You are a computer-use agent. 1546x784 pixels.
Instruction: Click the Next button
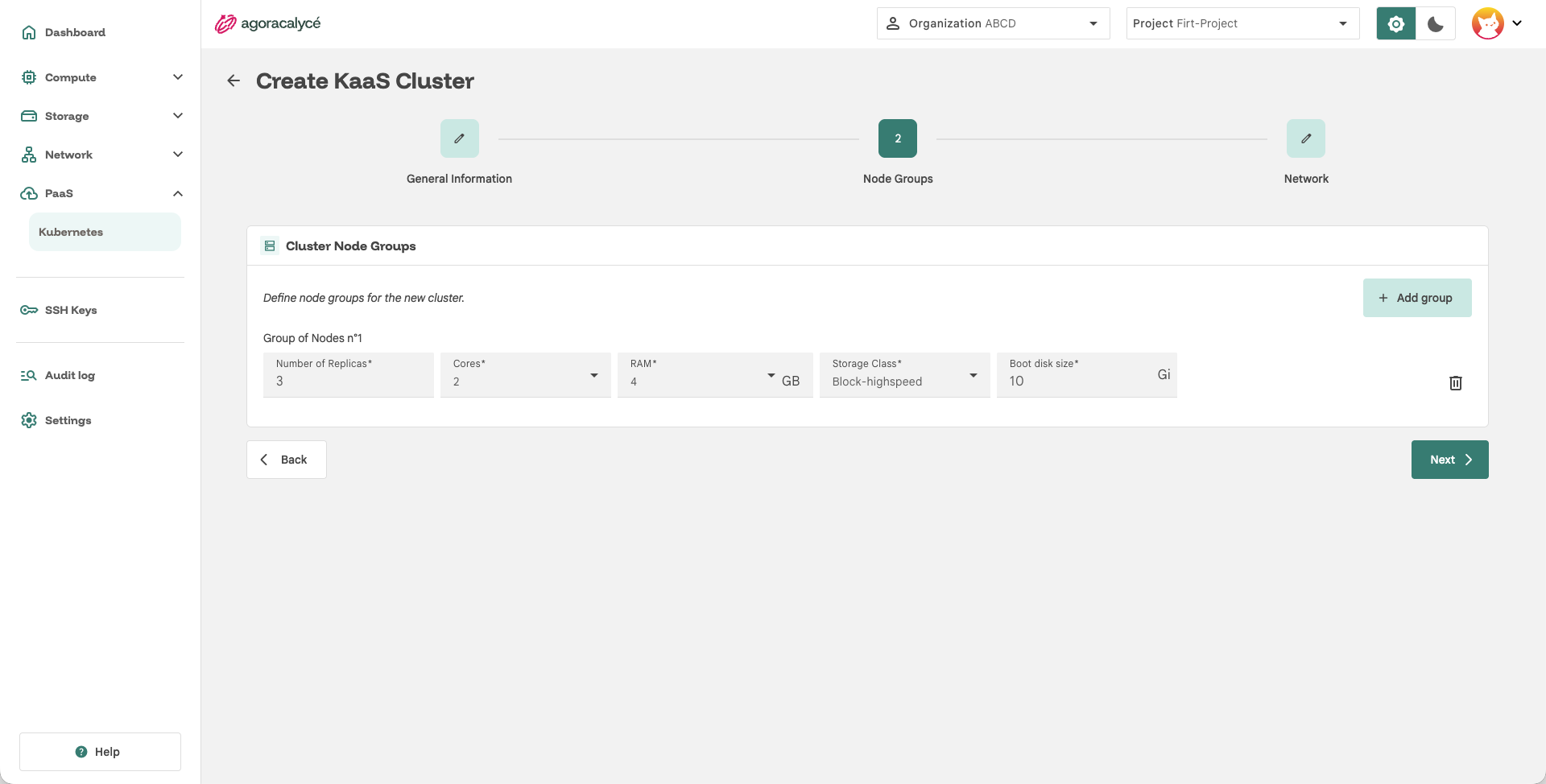(x=1450, y=460)
